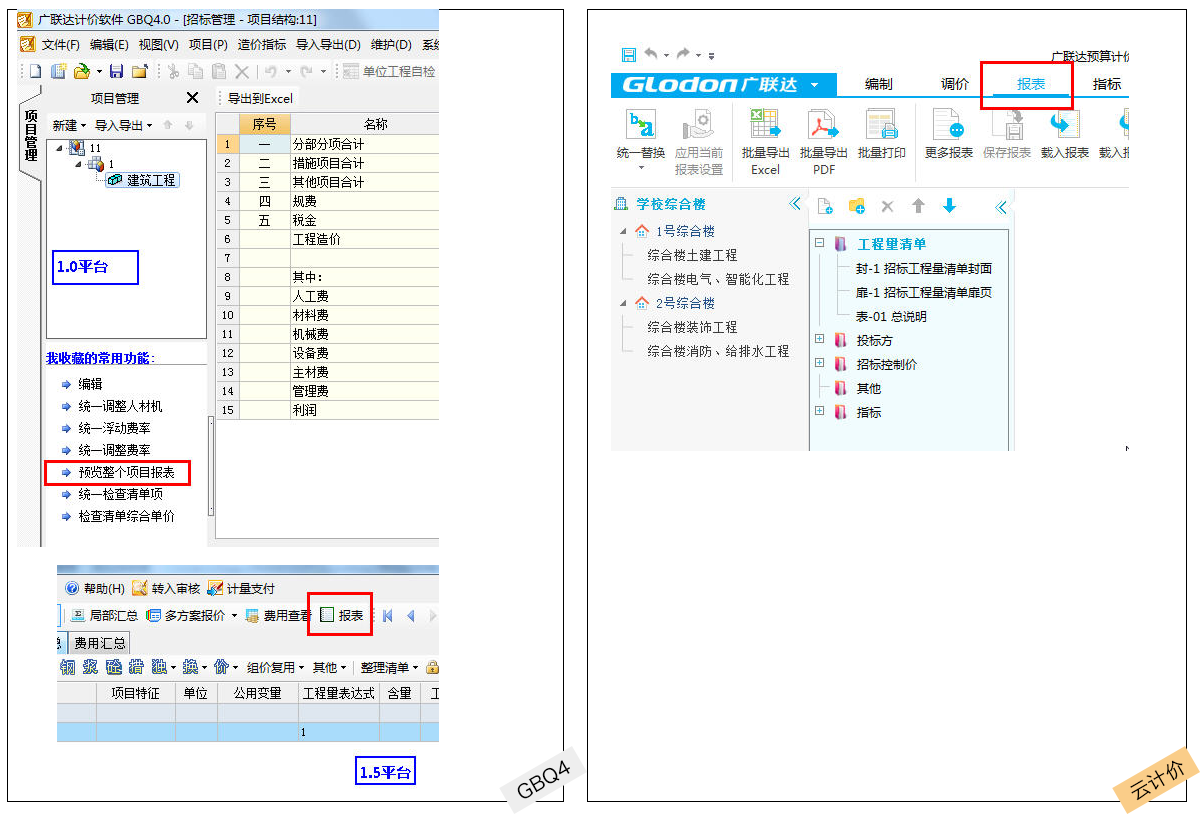This screenshot has width=1200, height=814.
Task: Click the blue save icon in GBQ4 toolbar
Action: click(116, 71)
